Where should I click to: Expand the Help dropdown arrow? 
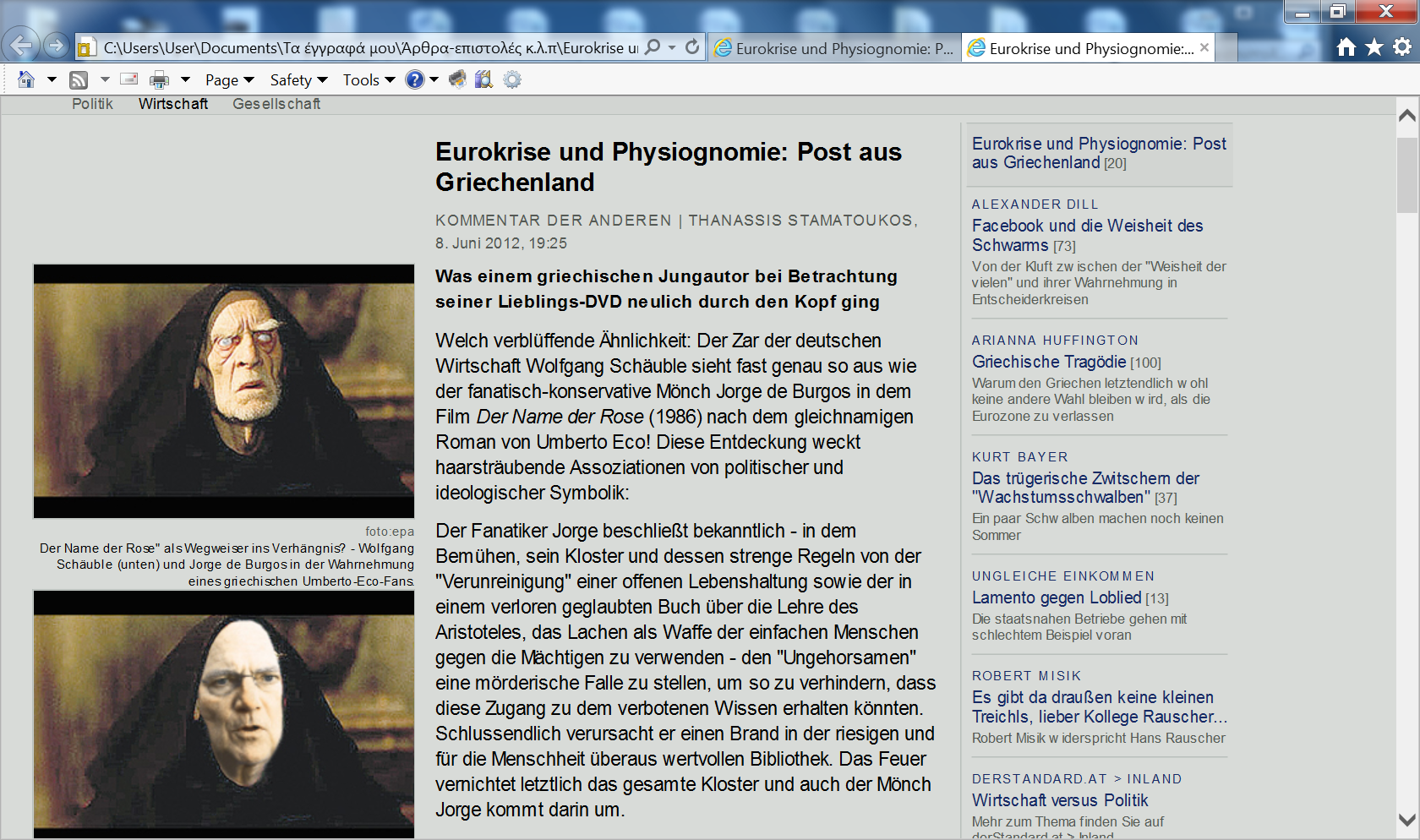pos(434,79)
